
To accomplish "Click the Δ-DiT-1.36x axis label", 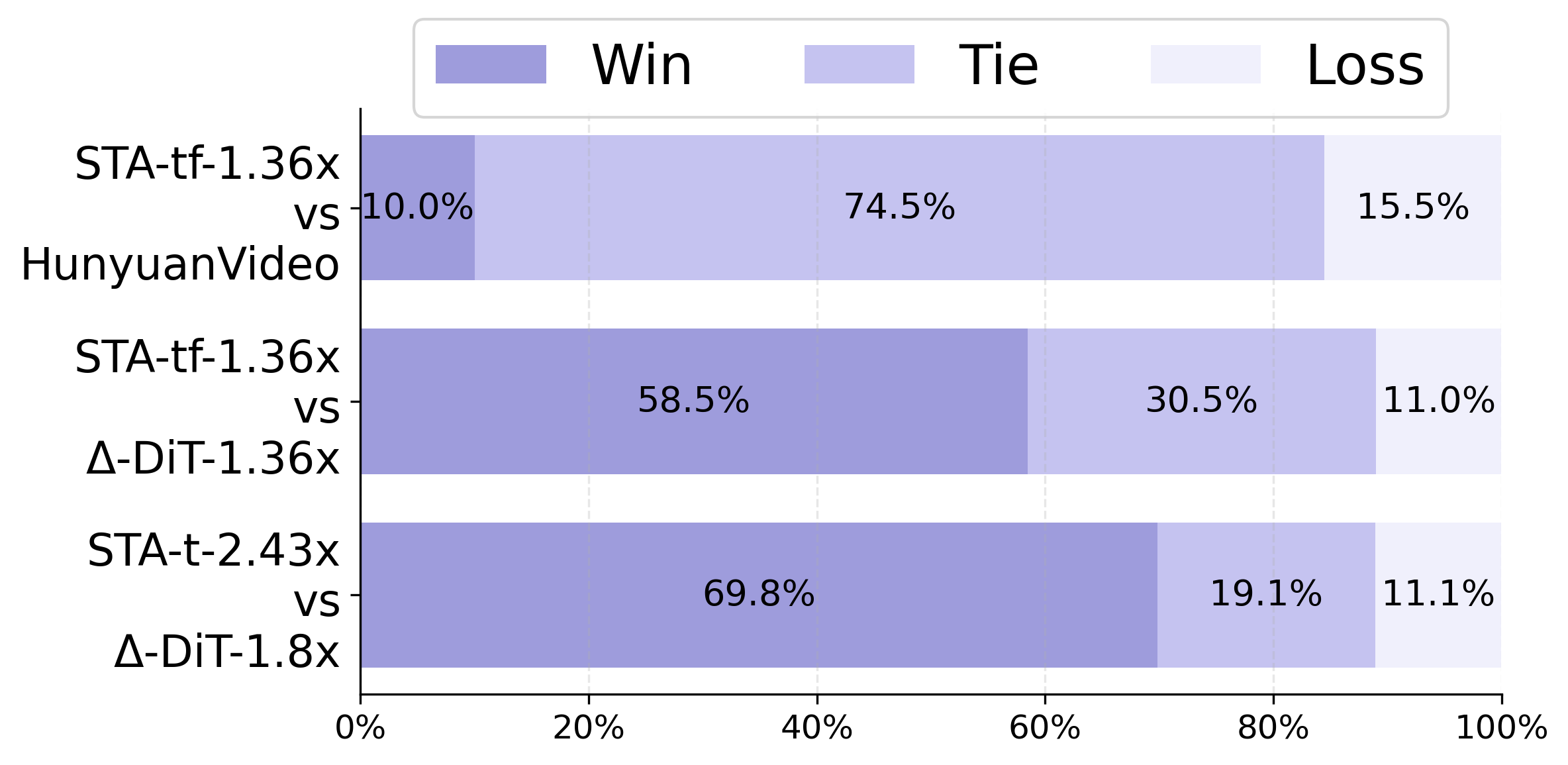I will (213, 458).
